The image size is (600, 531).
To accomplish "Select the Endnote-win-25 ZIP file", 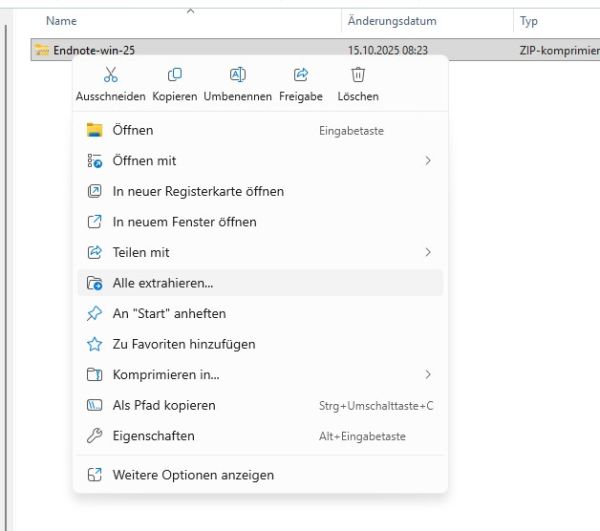I will (x=95, y=49).
